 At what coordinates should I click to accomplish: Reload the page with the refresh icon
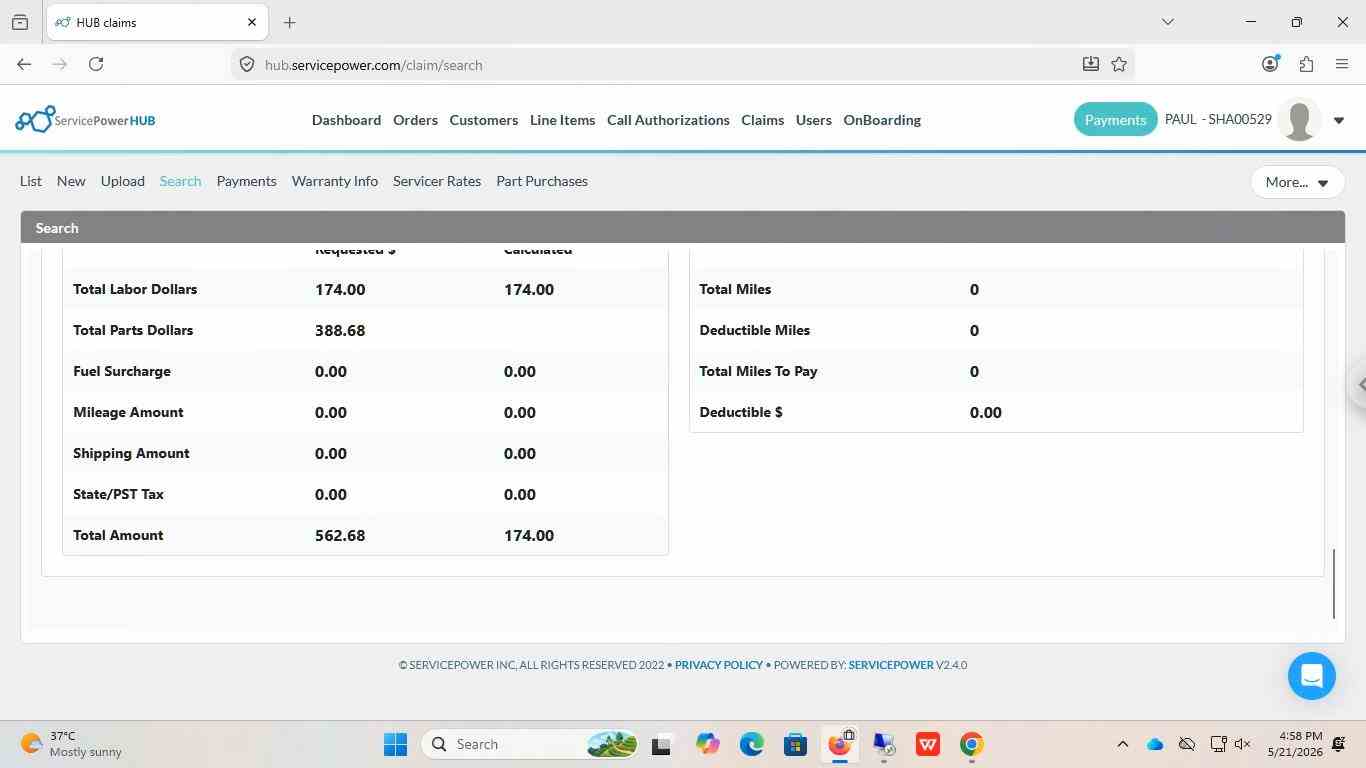pos(95,64)
